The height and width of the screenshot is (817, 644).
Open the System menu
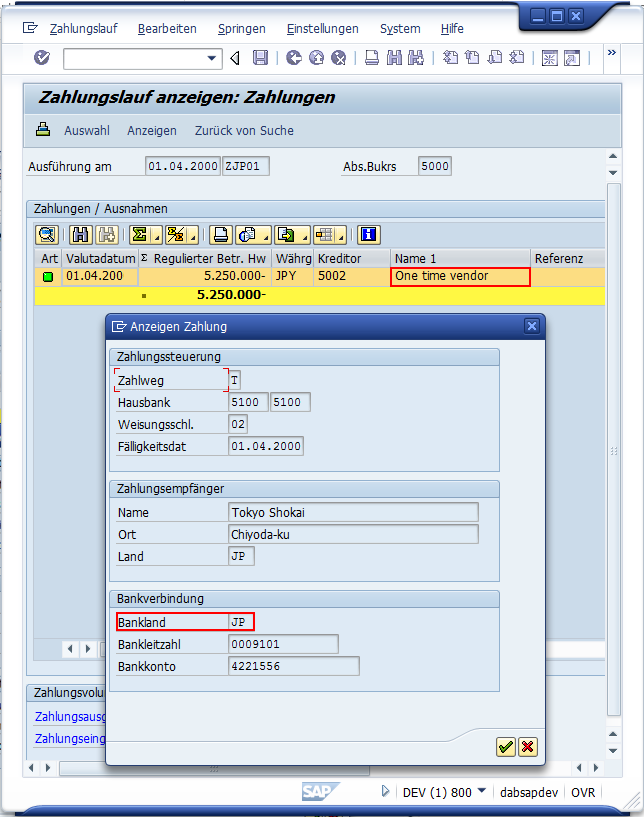coord(400,29)
